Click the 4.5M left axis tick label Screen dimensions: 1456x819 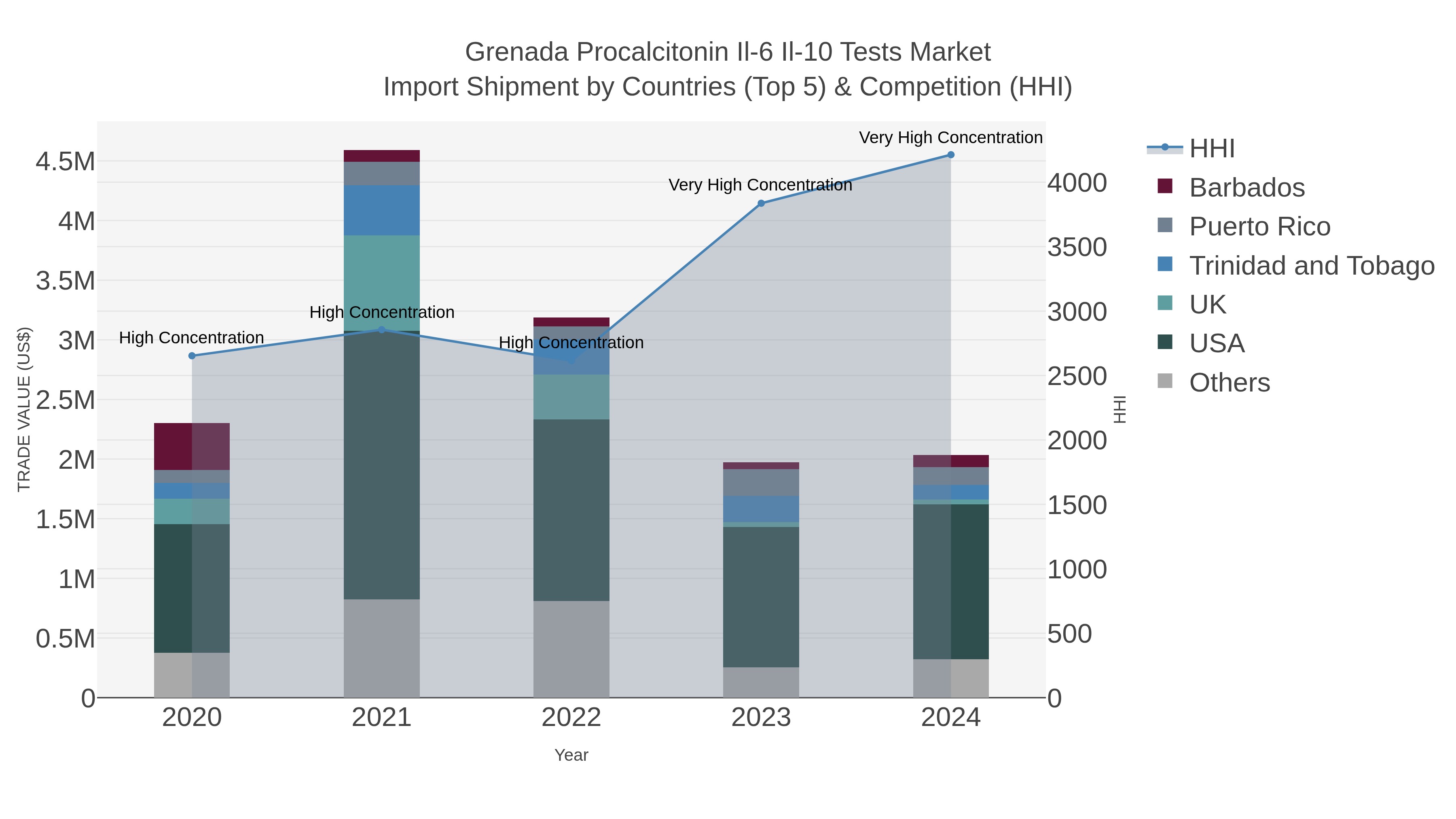pos(66,162)
